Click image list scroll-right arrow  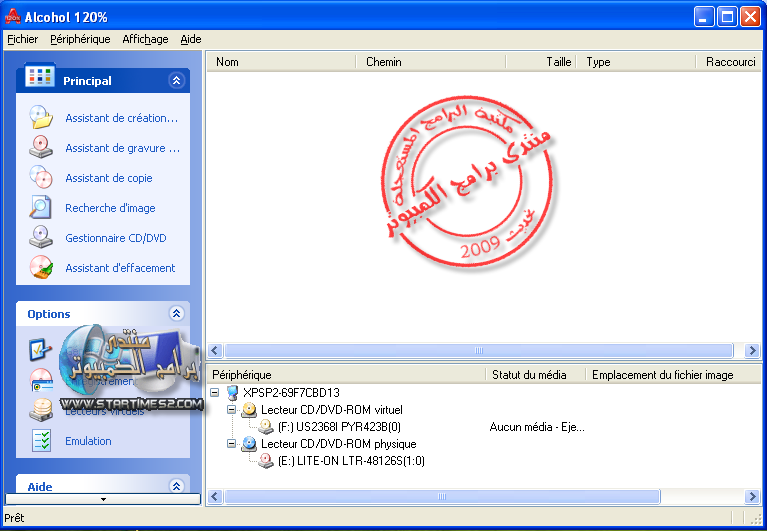point(752,351)
